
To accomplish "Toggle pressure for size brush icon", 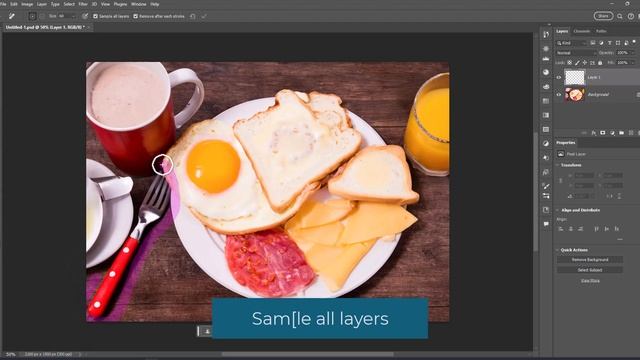I will pyautogui.click(x=84, y=16).
